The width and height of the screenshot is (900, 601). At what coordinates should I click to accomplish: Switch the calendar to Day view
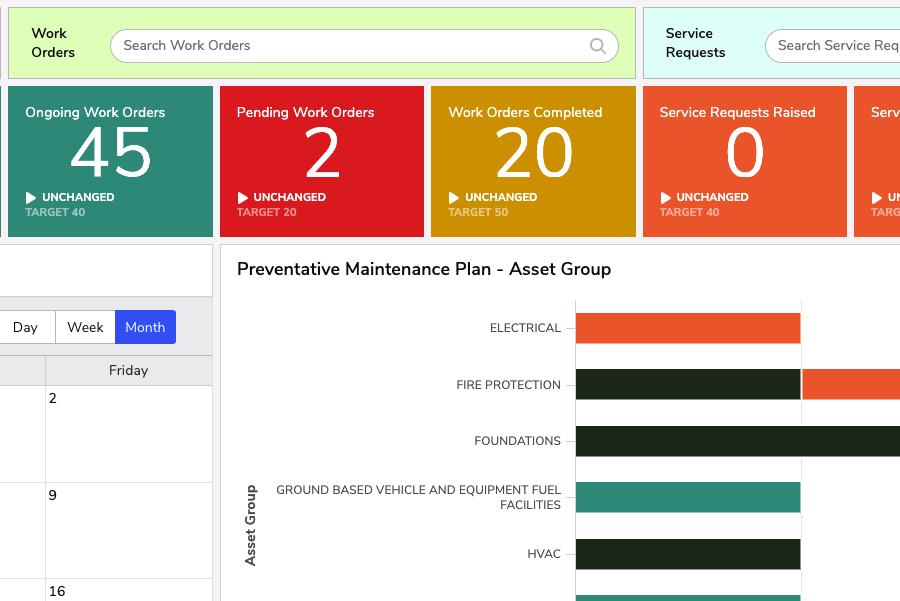pos(27,327)
